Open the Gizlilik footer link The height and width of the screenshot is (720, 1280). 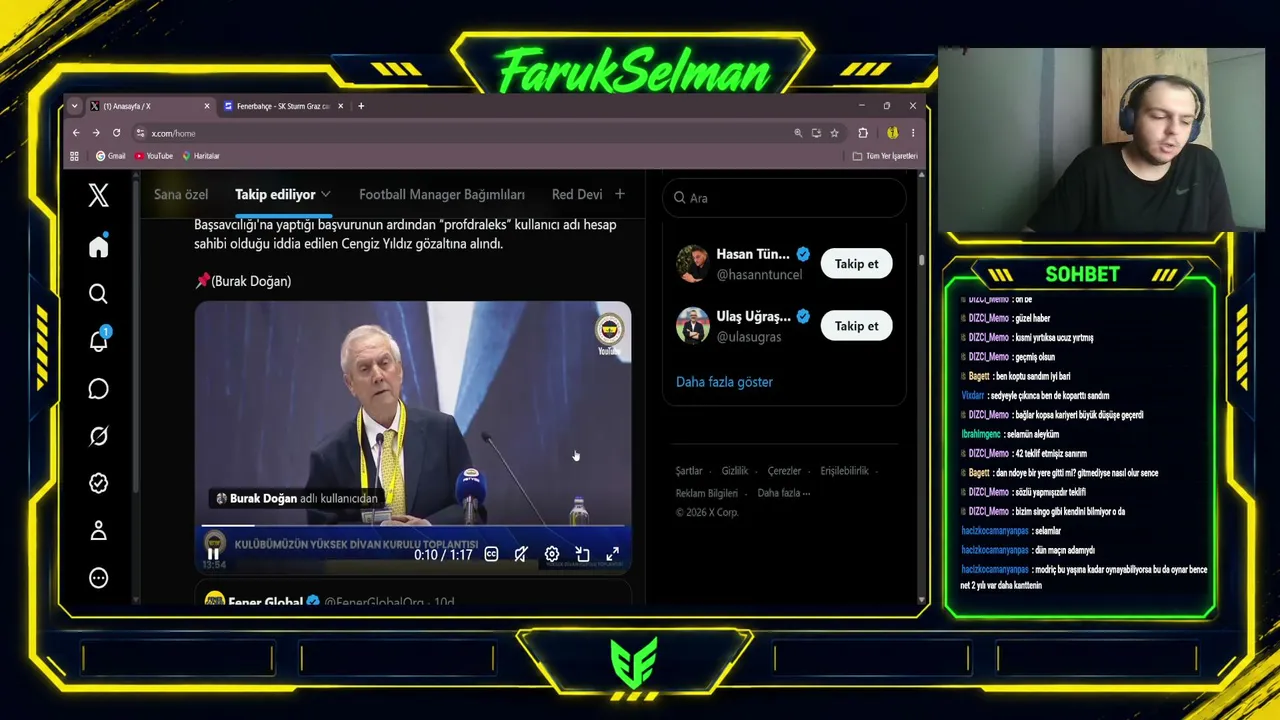pyautogui.click(x=735, y=471)
